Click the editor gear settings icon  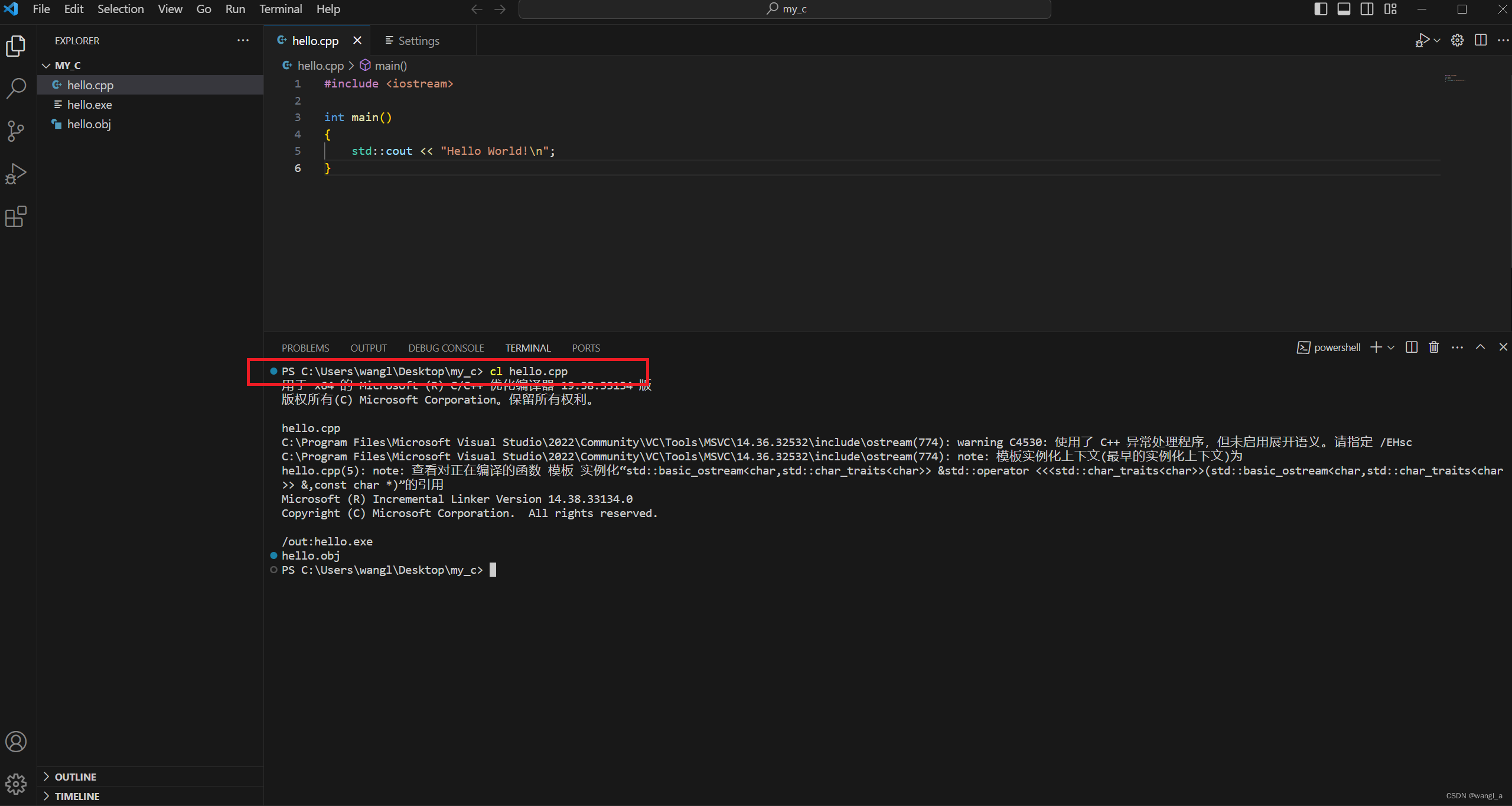(1458, 40)
